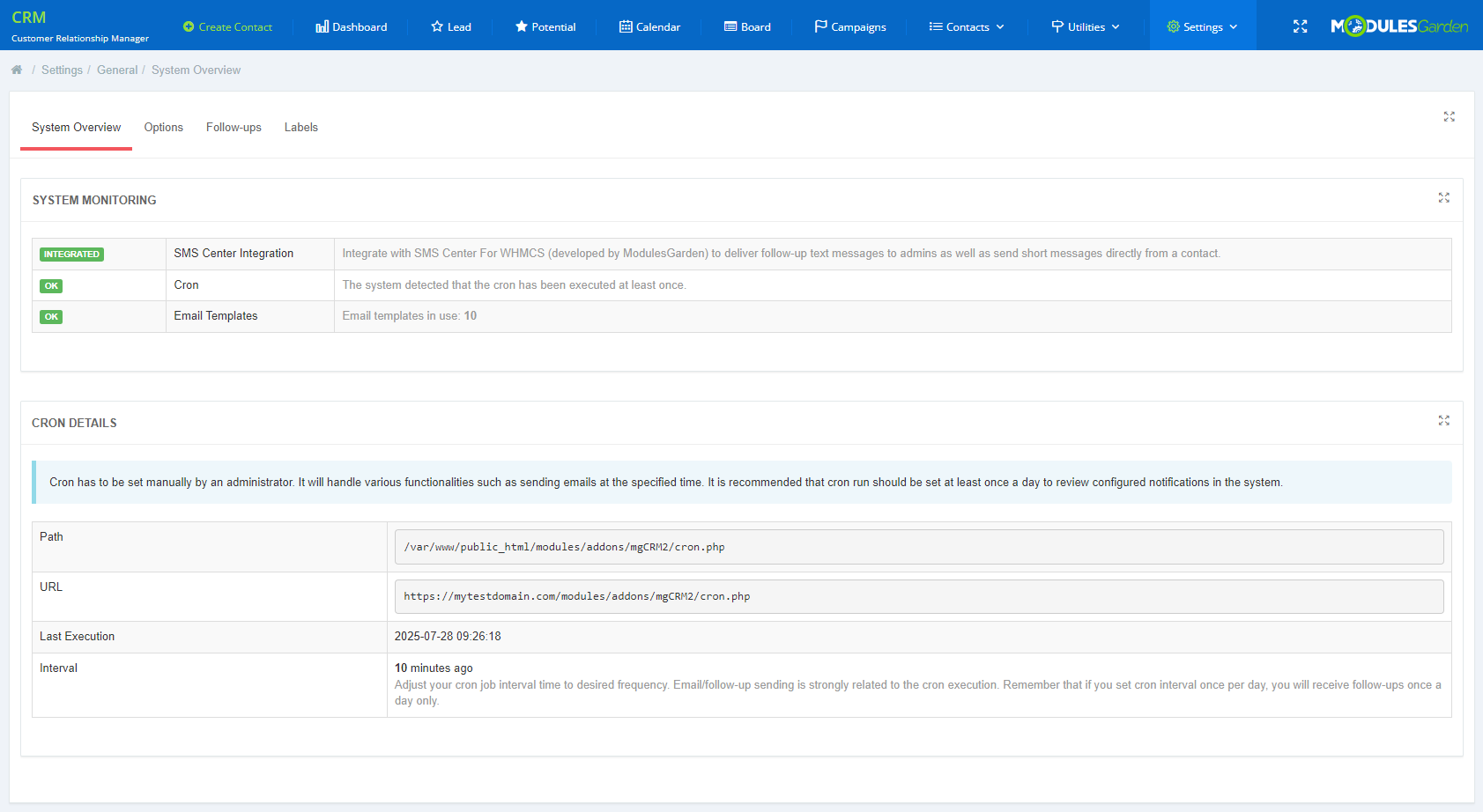Open the Labels tab

[300, 127]
